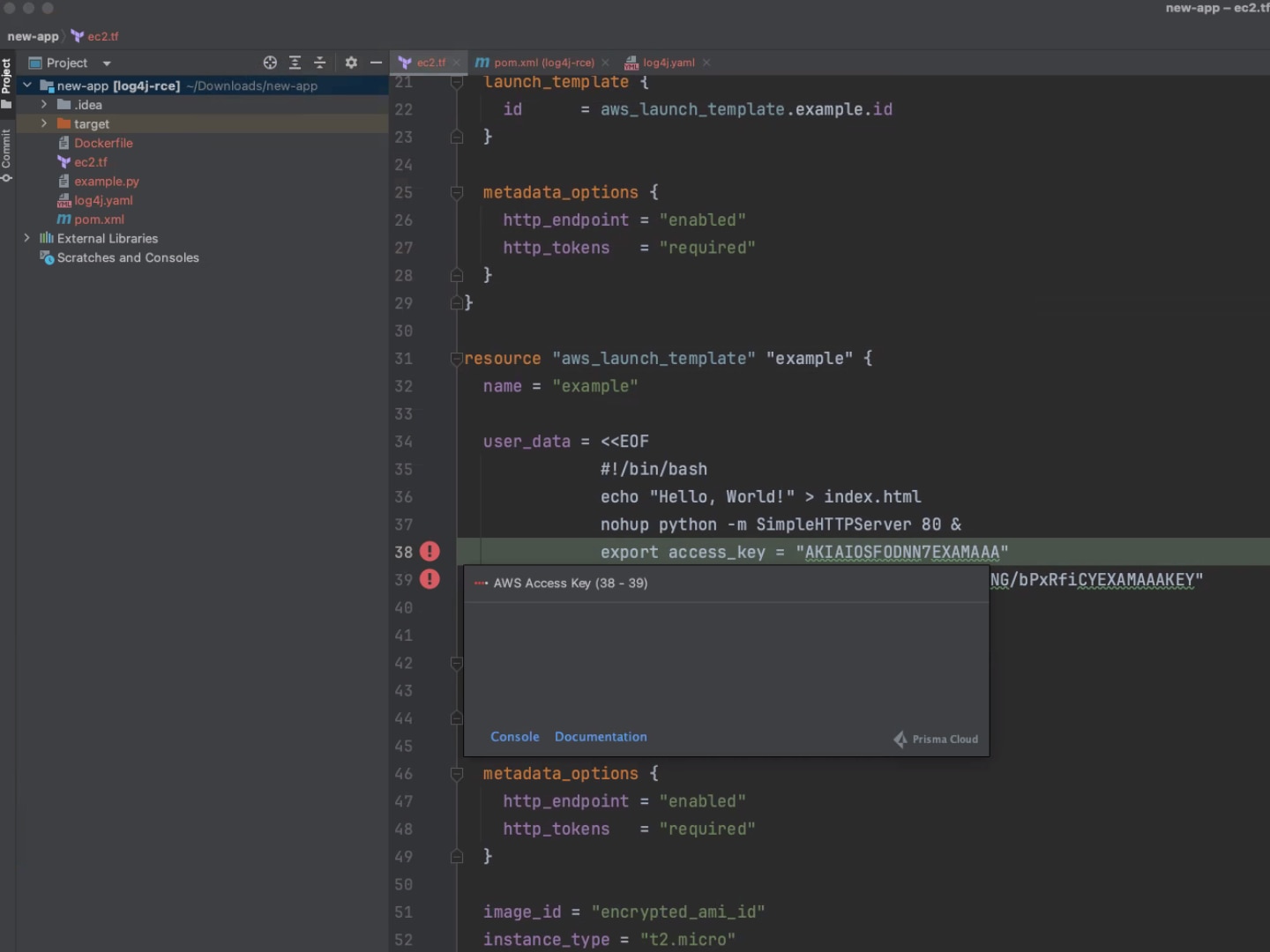
Task: Click the error icon on line 38
Action: click(x=430, y=552)
